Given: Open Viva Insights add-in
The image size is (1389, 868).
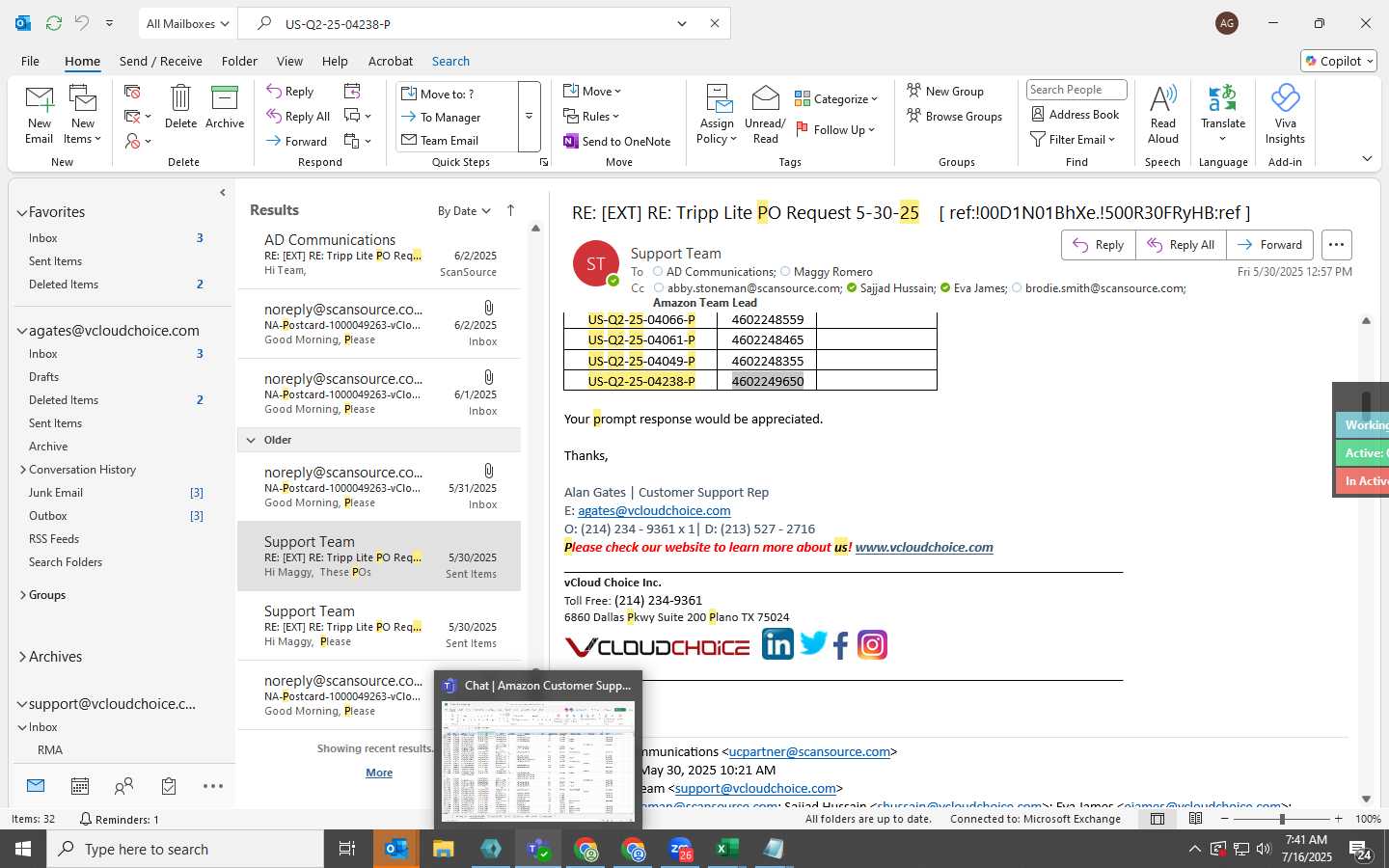Looking at the screenshot, I should click(x=1285, y=115).
